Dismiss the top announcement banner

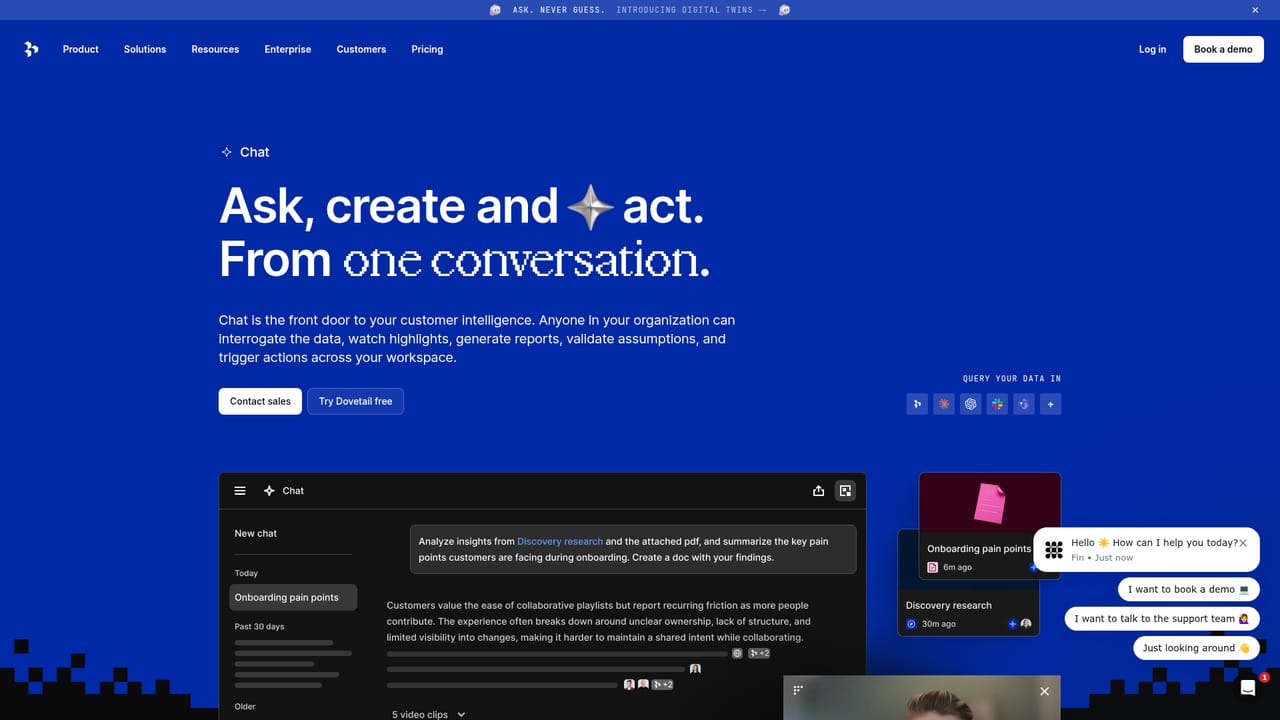click(x=1255, y=10)
